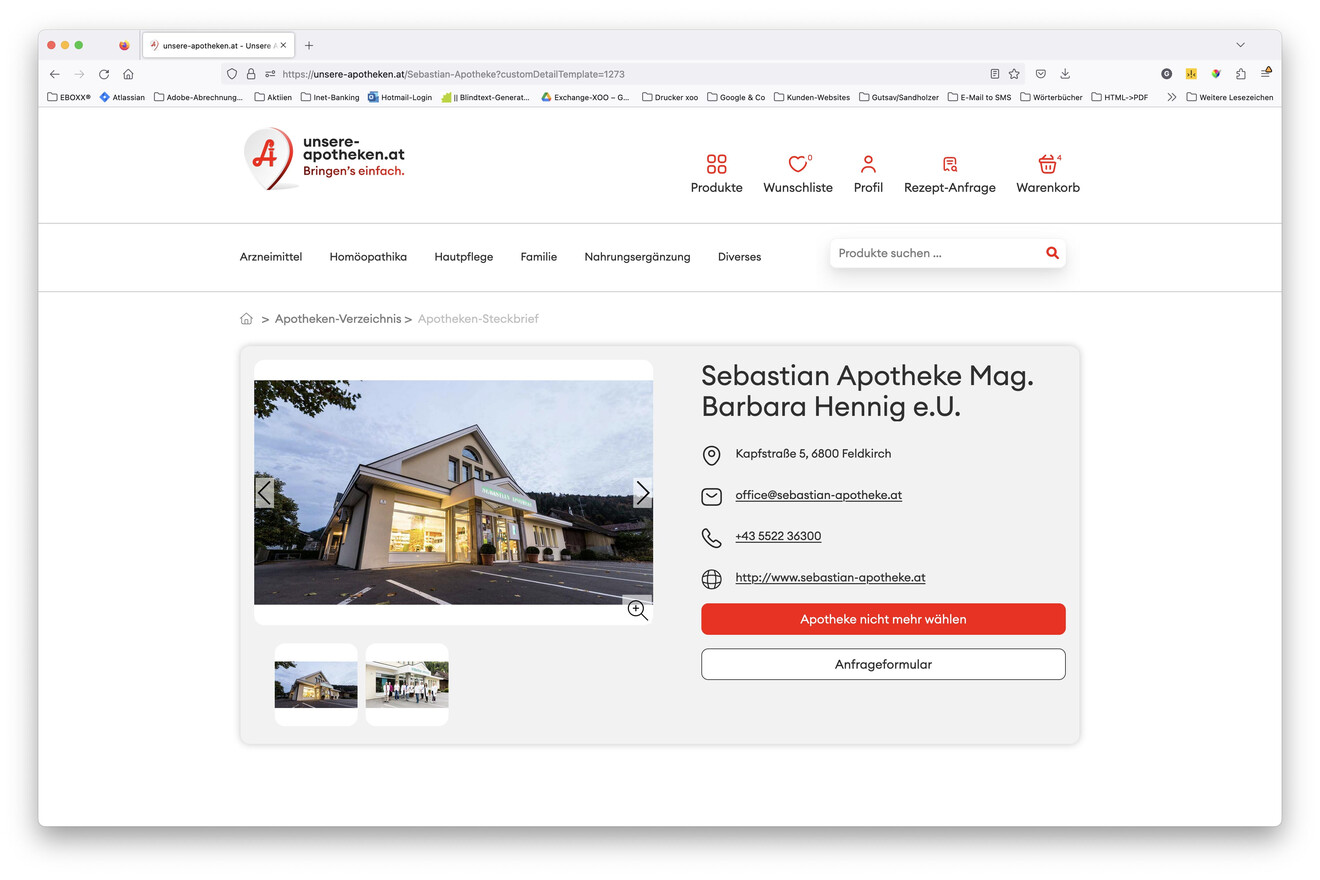Open the Anfrageformular button
Image resolution: width=1320 pixels, height=880 pixels.
click(883, 664)
